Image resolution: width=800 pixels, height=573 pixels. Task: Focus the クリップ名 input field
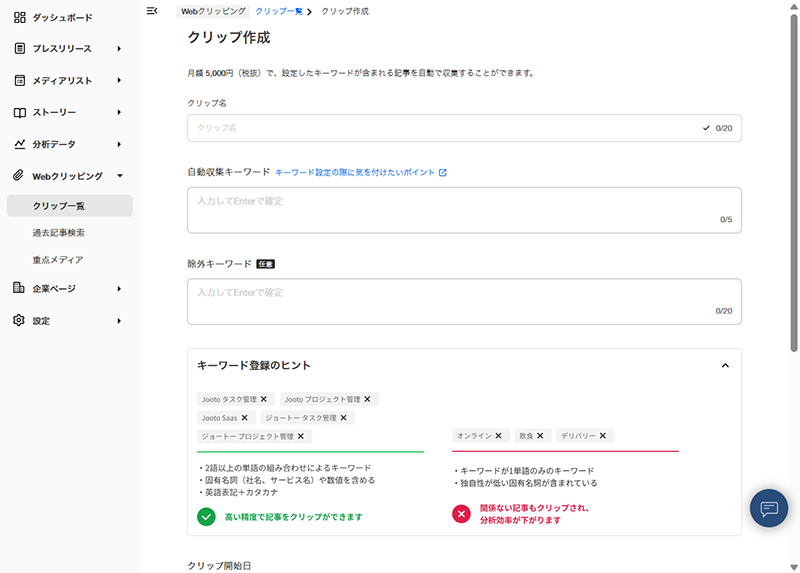tap(464, 128)
